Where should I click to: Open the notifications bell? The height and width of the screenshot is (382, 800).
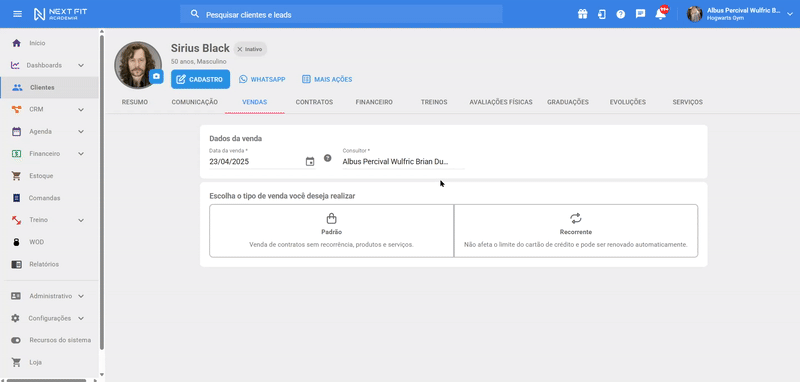pyautogui.click(x=660, y=14)
